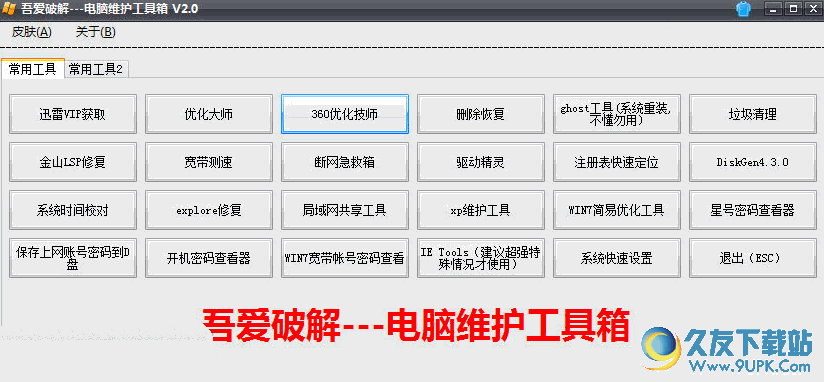Click 保存上网账号密码到D盘 button
This screenshot has width=824, height=382.
coord(73,258)
